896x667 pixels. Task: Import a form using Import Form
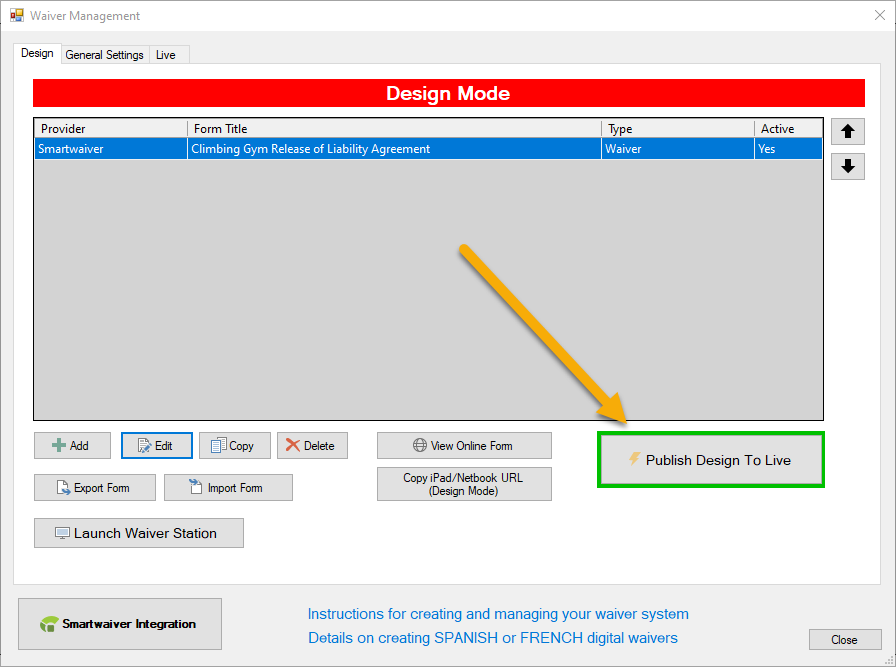click(x=228, y=488)
